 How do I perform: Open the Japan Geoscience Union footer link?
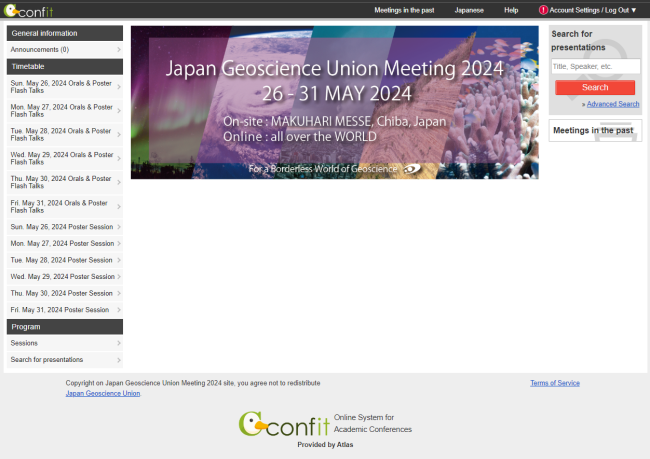tap(103, 393)
